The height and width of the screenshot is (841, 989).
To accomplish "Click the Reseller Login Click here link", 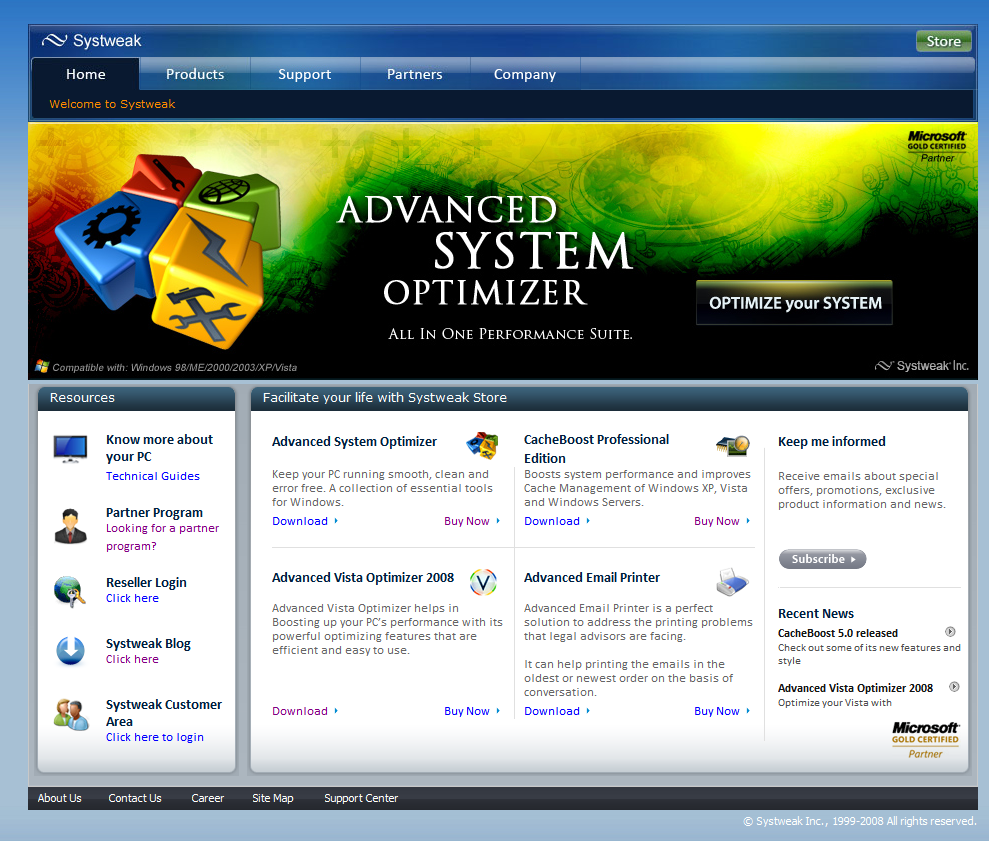I will [132, 597].
